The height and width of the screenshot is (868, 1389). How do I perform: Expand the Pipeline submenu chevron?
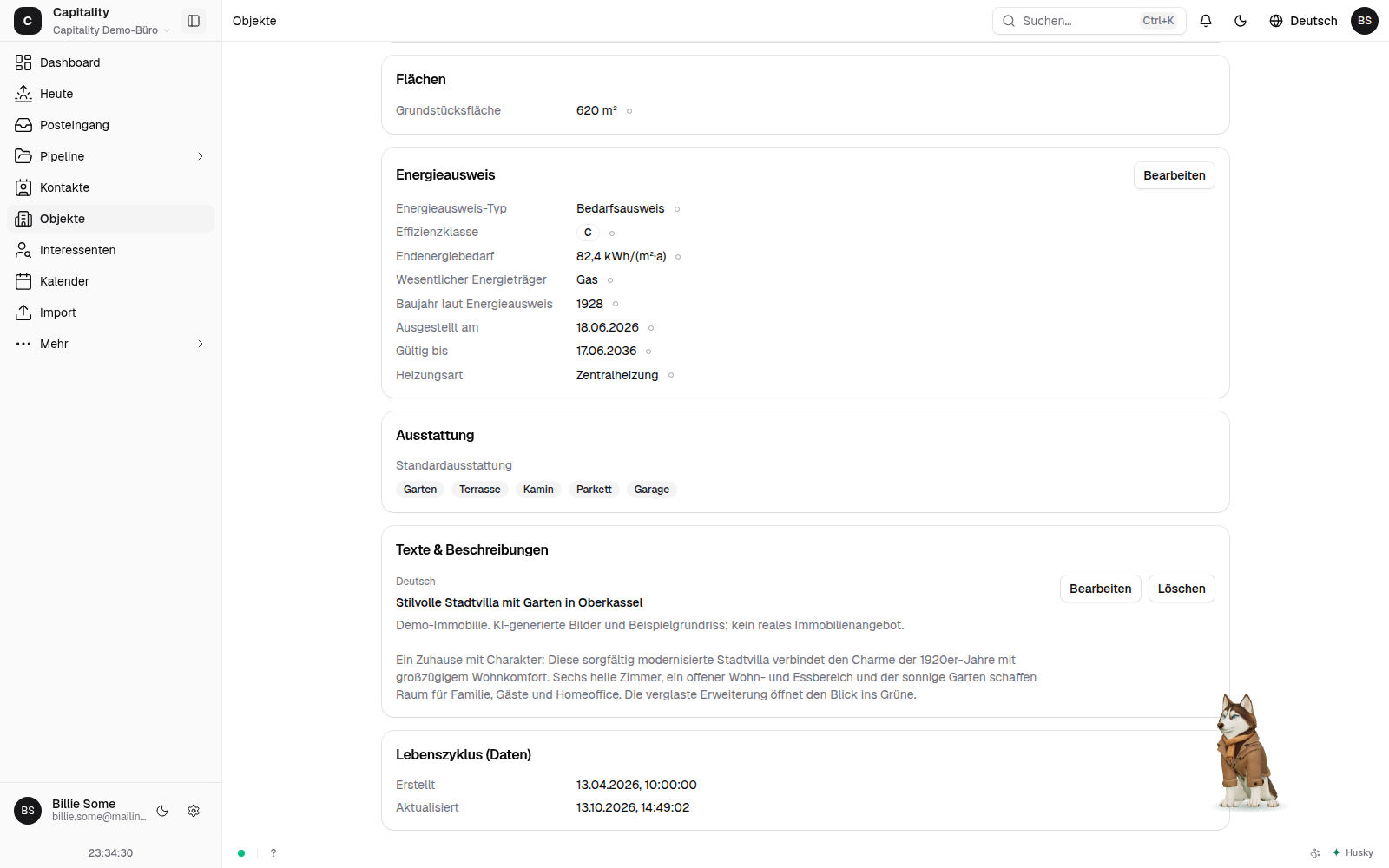tap(201, 156)
